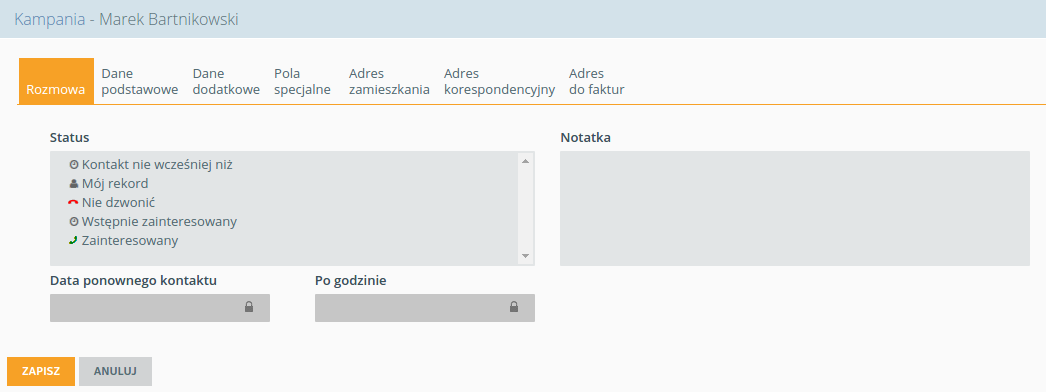Click the Data ponownego kontaktu field
This screenshot has width=1046, height=392.
(x=160, y=308)
